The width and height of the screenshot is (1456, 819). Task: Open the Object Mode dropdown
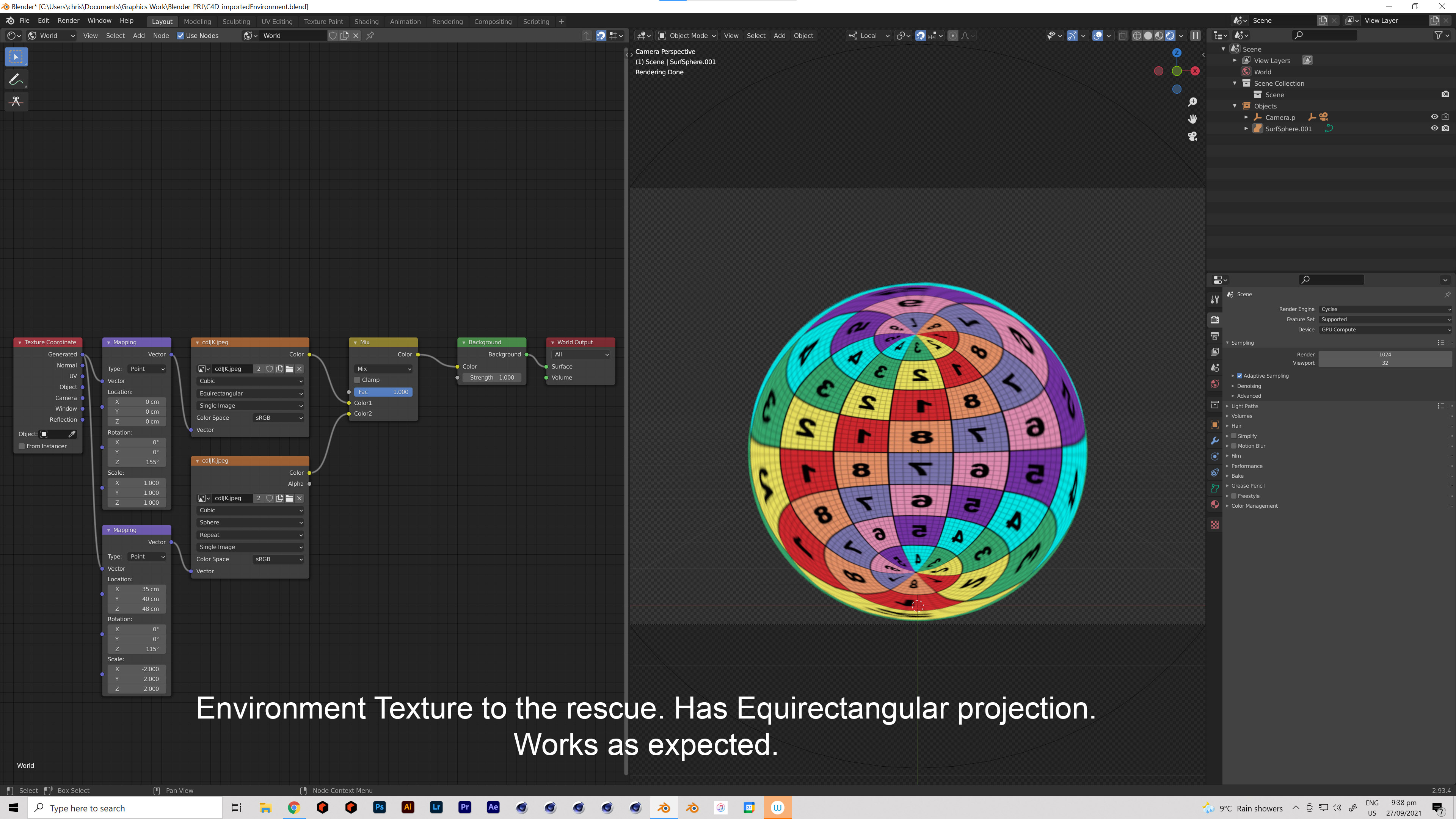pos(687,36)
